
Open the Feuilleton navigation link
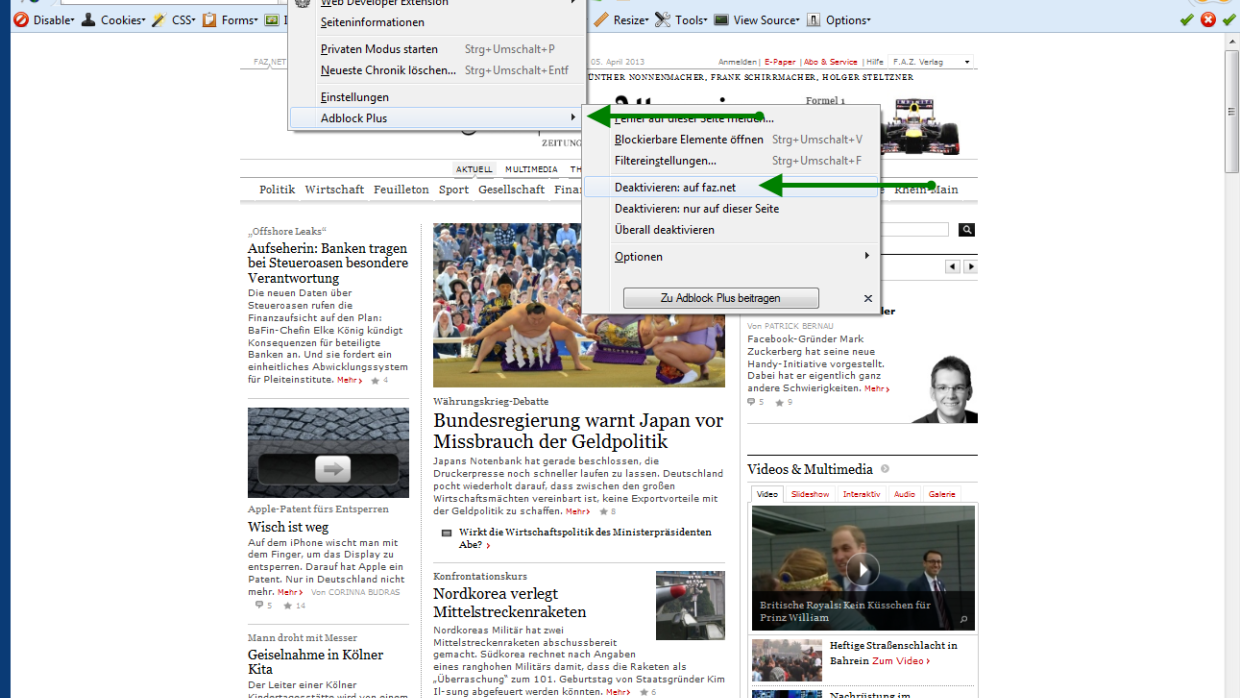click(401, 190)
